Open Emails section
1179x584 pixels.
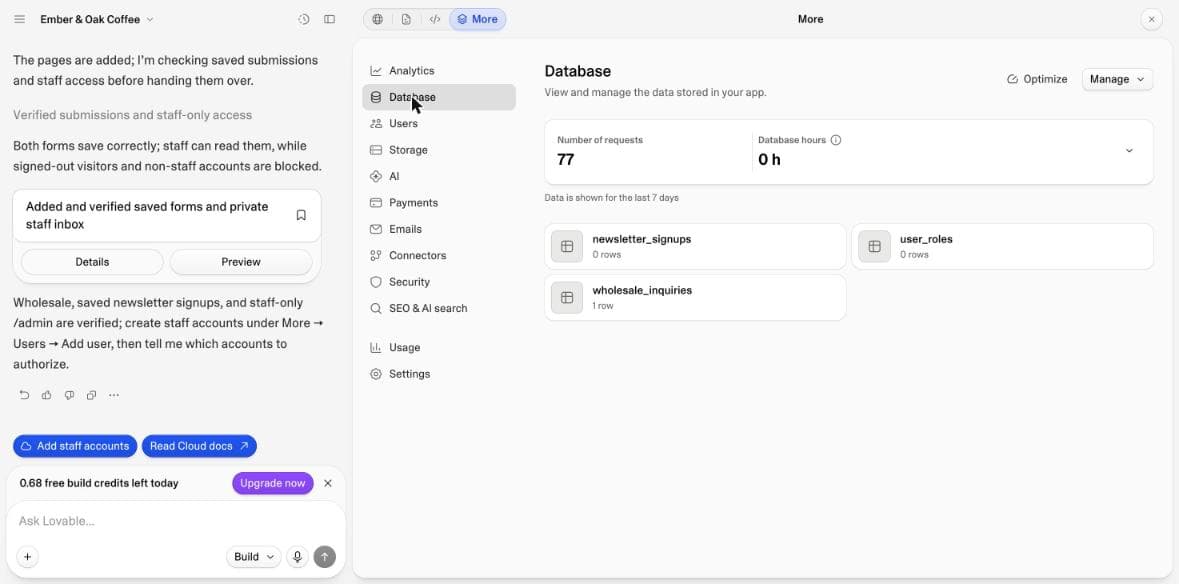tap(439, 229)
